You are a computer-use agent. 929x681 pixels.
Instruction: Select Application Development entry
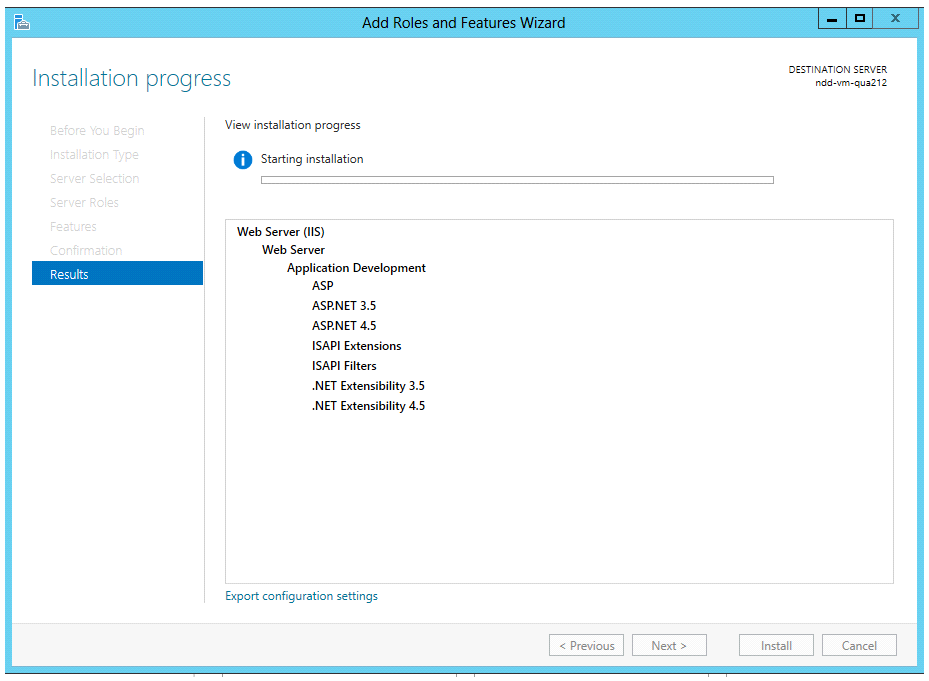click(x=356, y=268)
